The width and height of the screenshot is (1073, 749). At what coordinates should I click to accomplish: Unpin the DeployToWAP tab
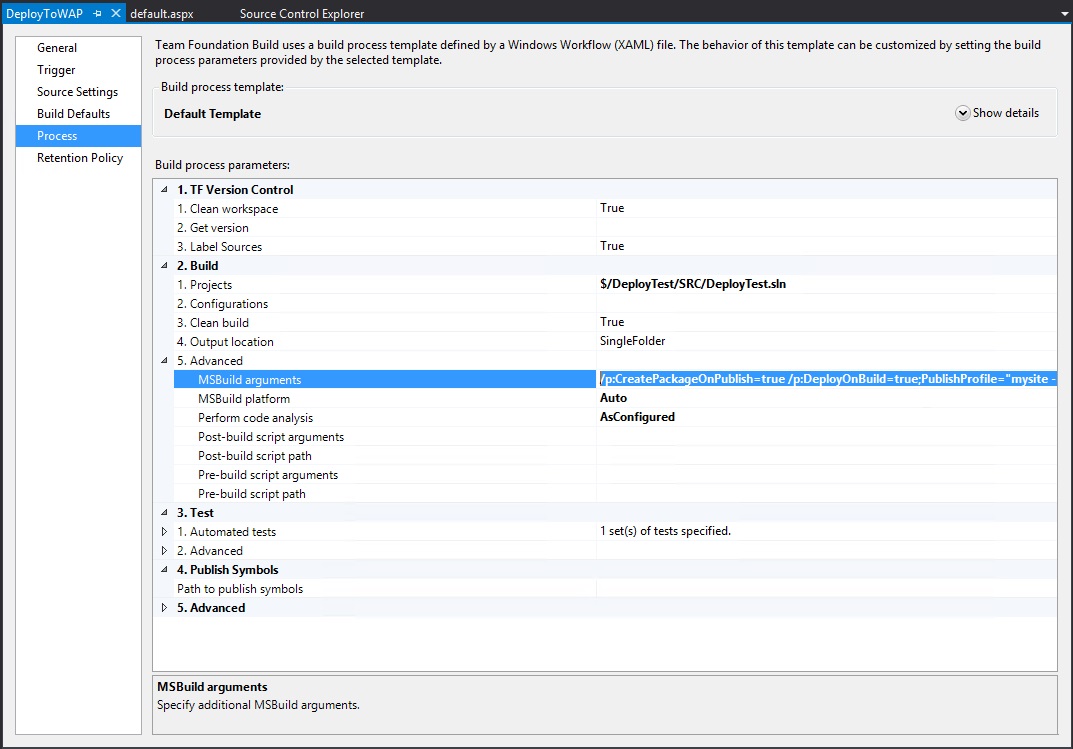click(96, 14)
